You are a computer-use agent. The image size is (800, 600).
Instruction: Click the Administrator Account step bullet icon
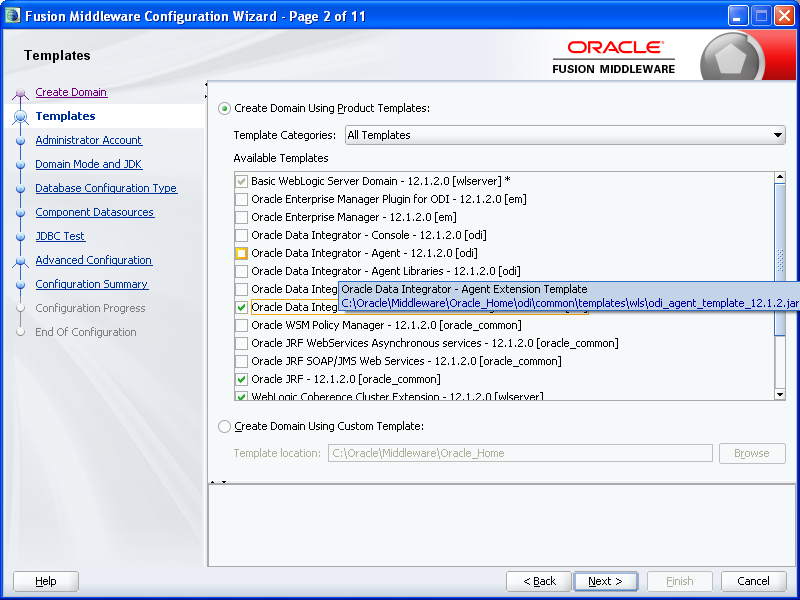pos(20,141)
